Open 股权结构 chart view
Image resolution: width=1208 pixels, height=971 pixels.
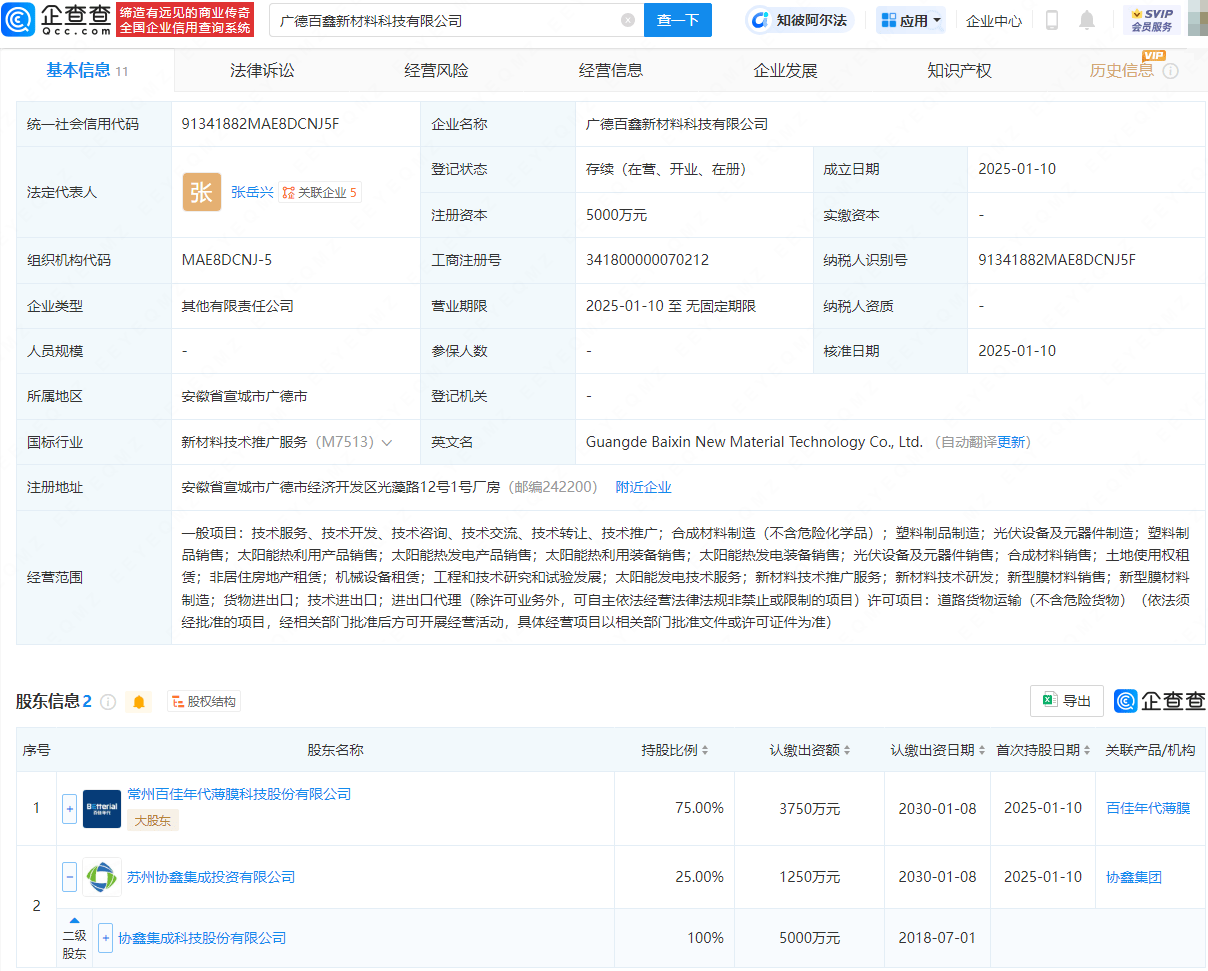tap(204, 701)
